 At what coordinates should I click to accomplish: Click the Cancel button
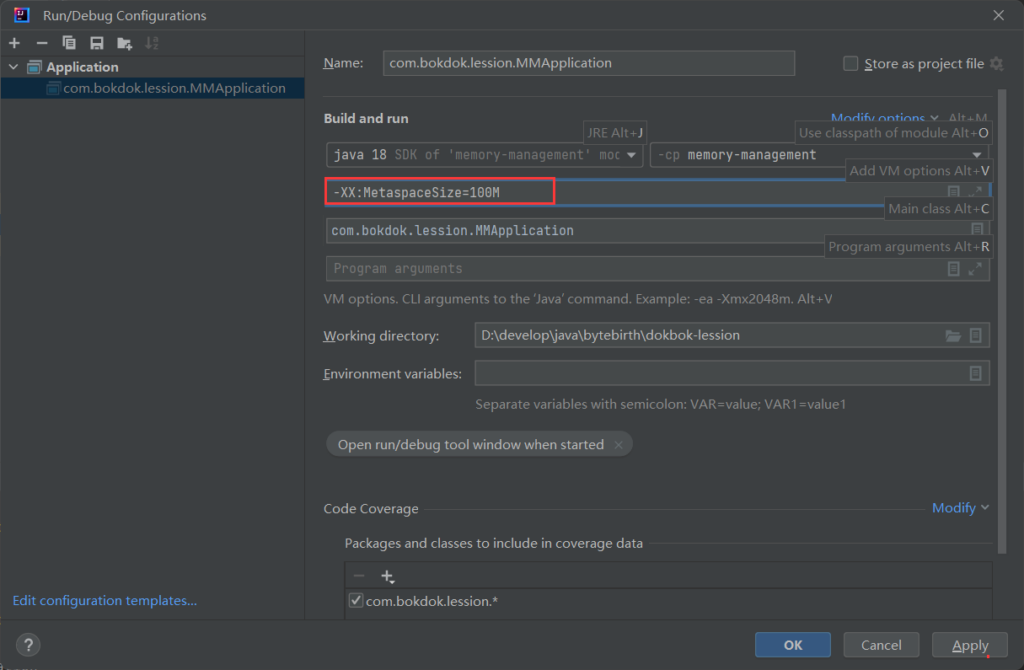[x=881, y=645]
